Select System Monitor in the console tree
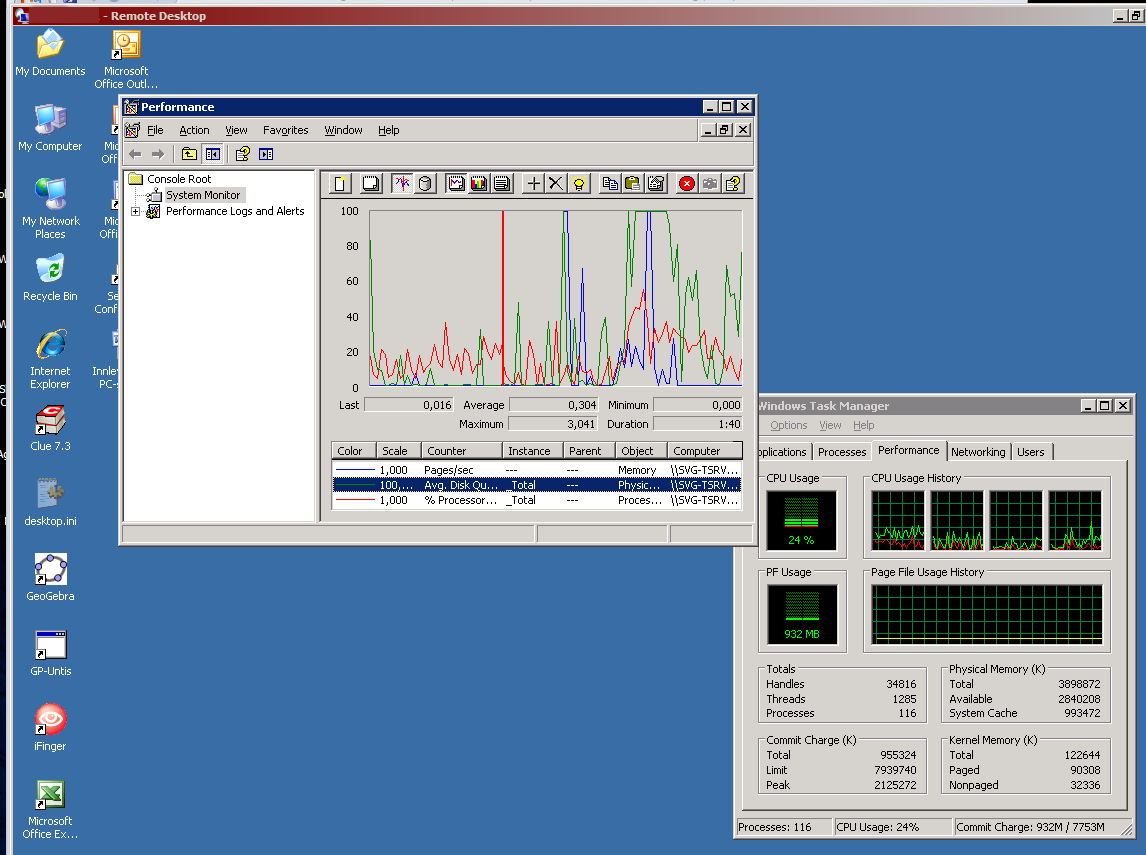The height and width of the screenshot is (855, 1146). pos(203,195)
